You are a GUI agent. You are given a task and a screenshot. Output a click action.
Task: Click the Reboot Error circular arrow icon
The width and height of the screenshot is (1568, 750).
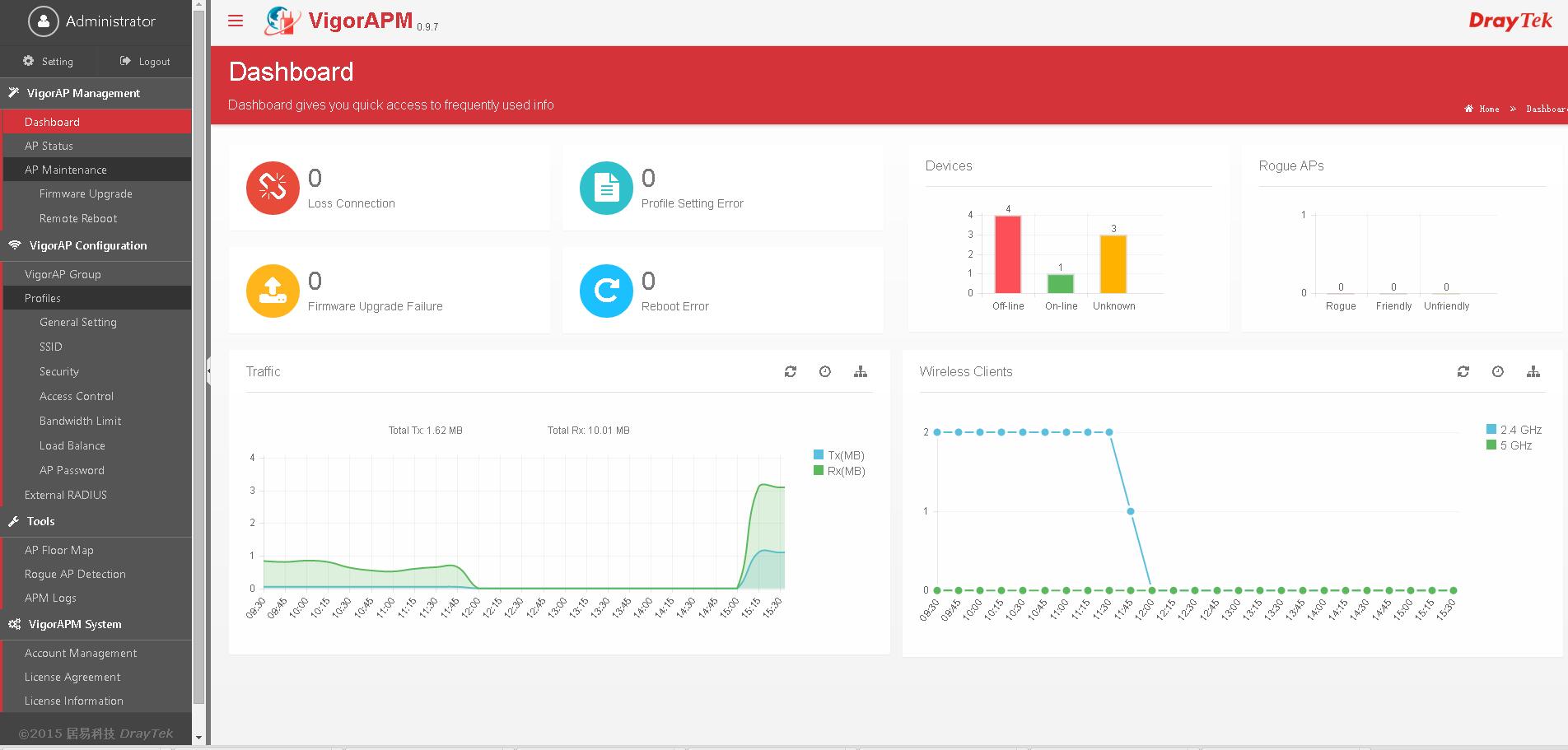pyautogui.click(x=606, y=291)
